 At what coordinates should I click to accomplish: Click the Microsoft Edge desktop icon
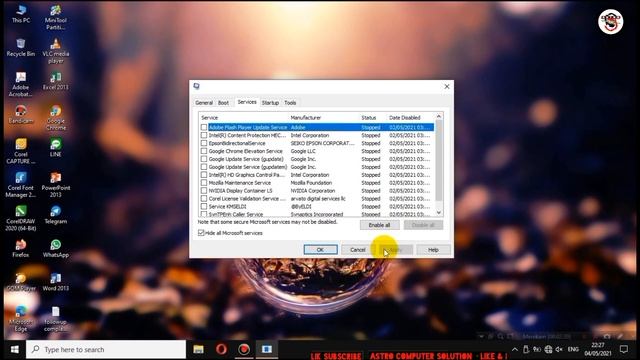pos(21,318)
